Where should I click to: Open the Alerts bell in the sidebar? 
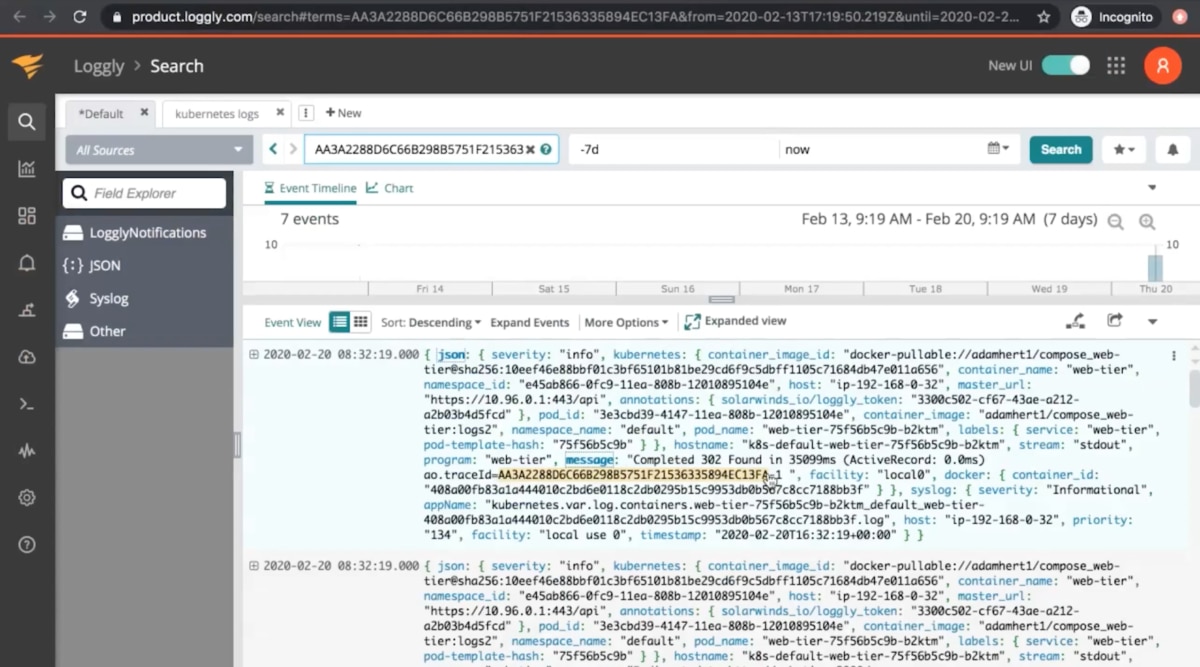(26, 260)
